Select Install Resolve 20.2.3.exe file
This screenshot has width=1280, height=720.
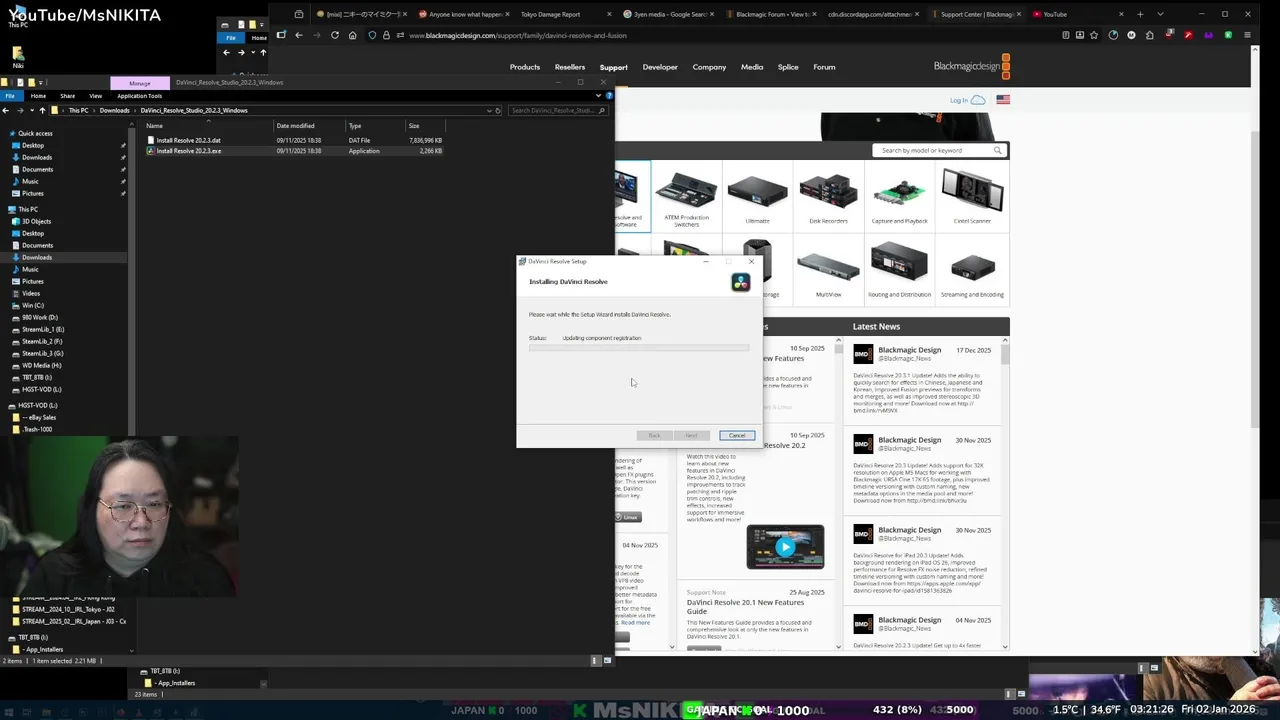(x=188, y=151)
